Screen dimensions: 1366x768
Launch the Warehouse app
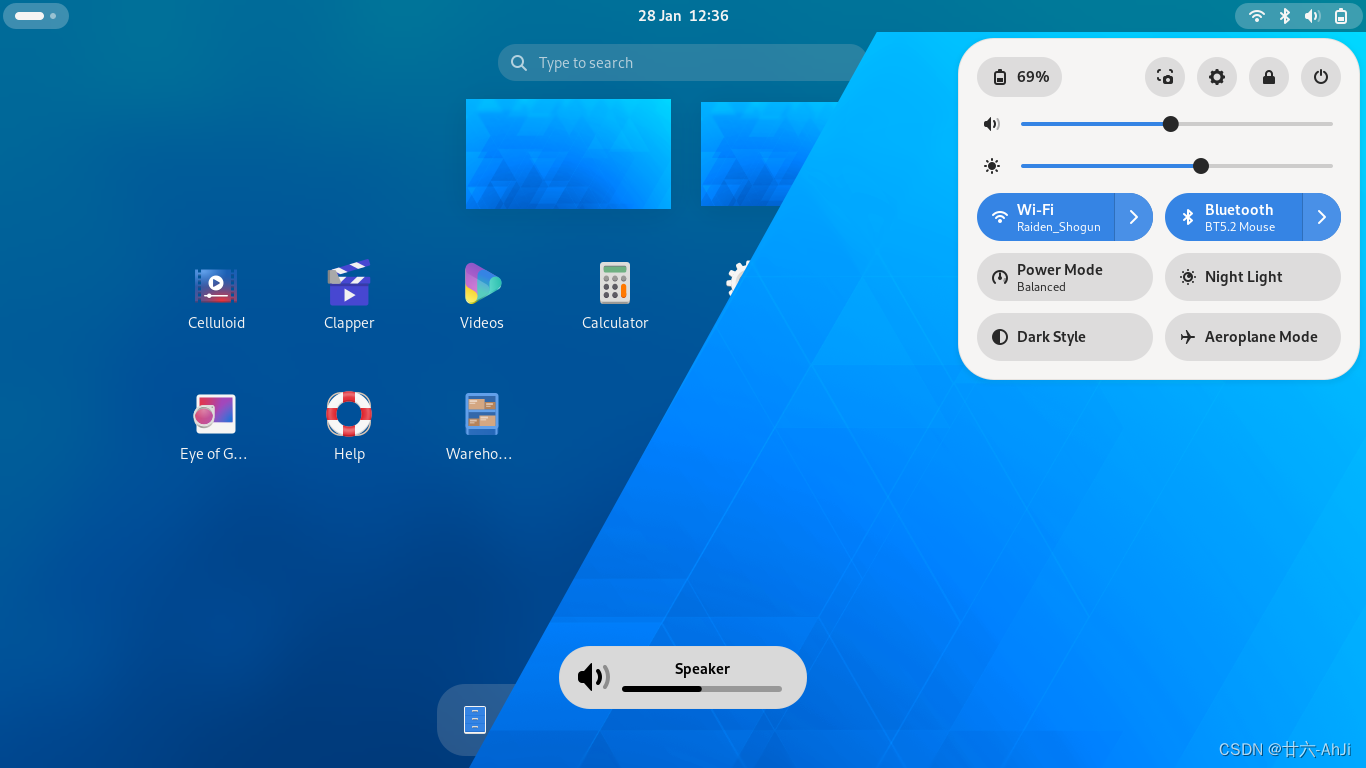(x=481, y=427)
